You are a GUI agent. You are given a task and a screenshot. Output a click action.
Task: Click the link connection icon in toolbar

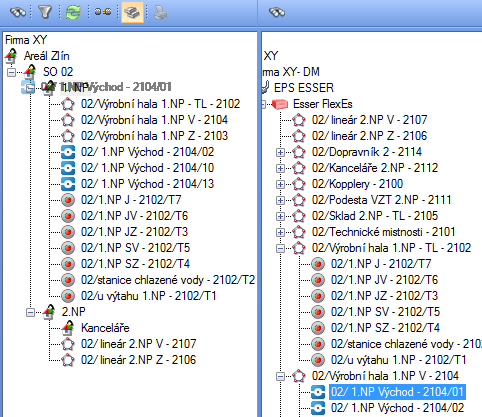point(103,12)
